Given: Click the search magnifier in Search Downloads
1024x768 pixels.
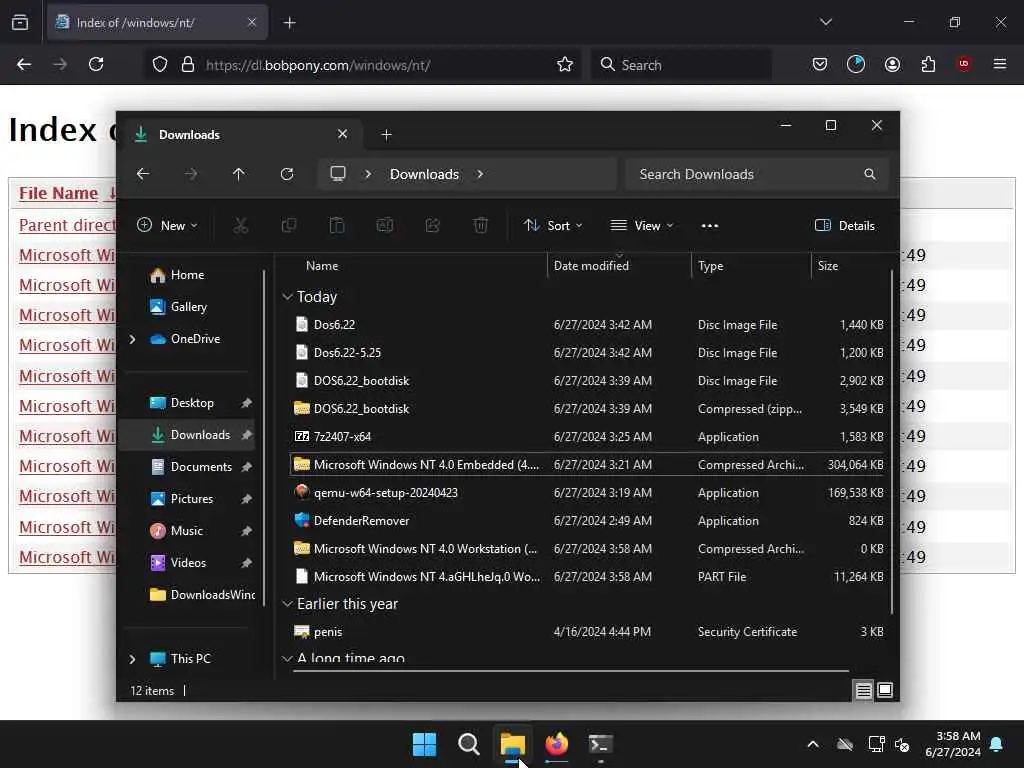Looking at the screenshot, I should pos(869,174).
